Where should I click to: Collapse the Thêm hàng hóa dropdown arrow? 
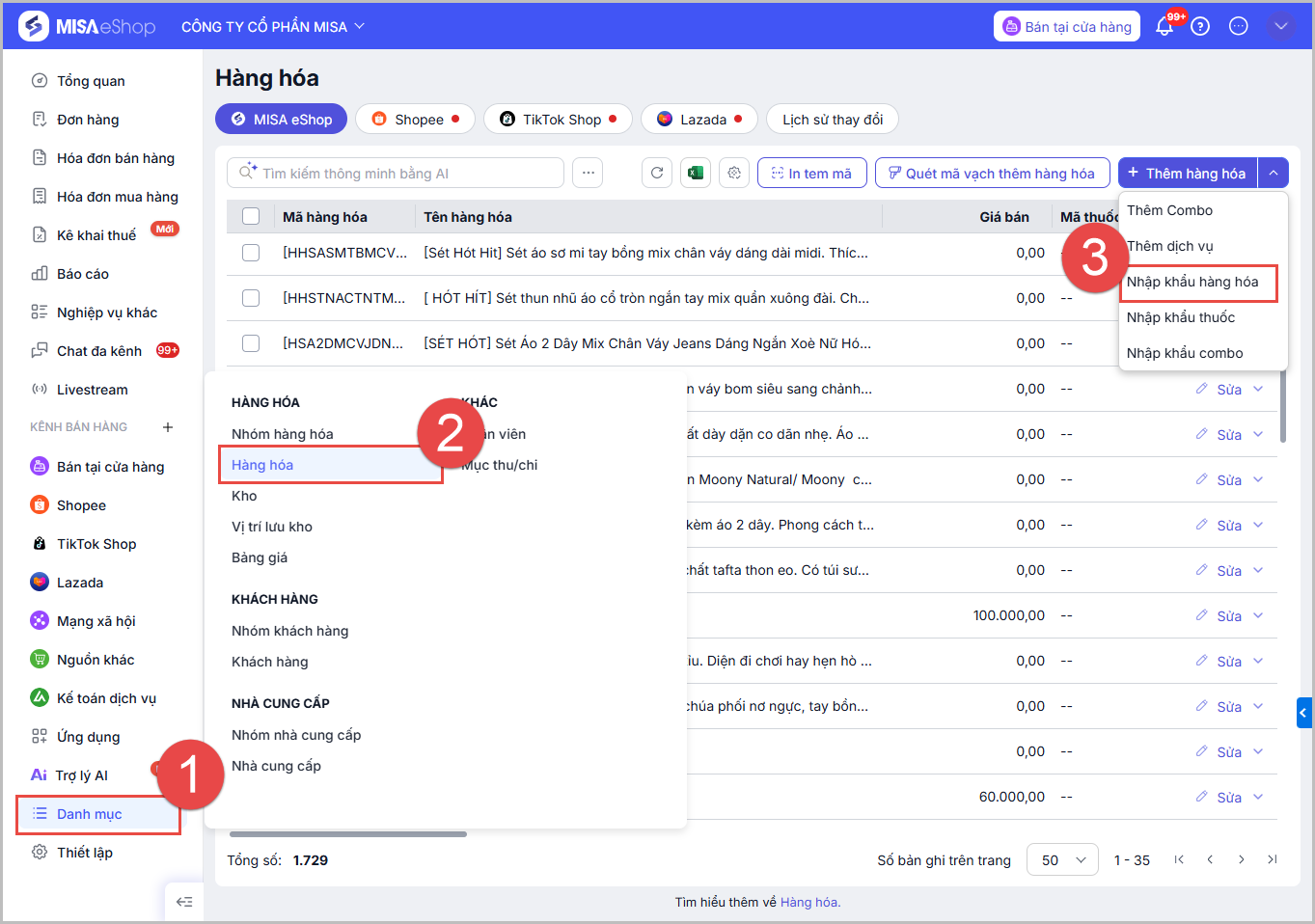1274,173
